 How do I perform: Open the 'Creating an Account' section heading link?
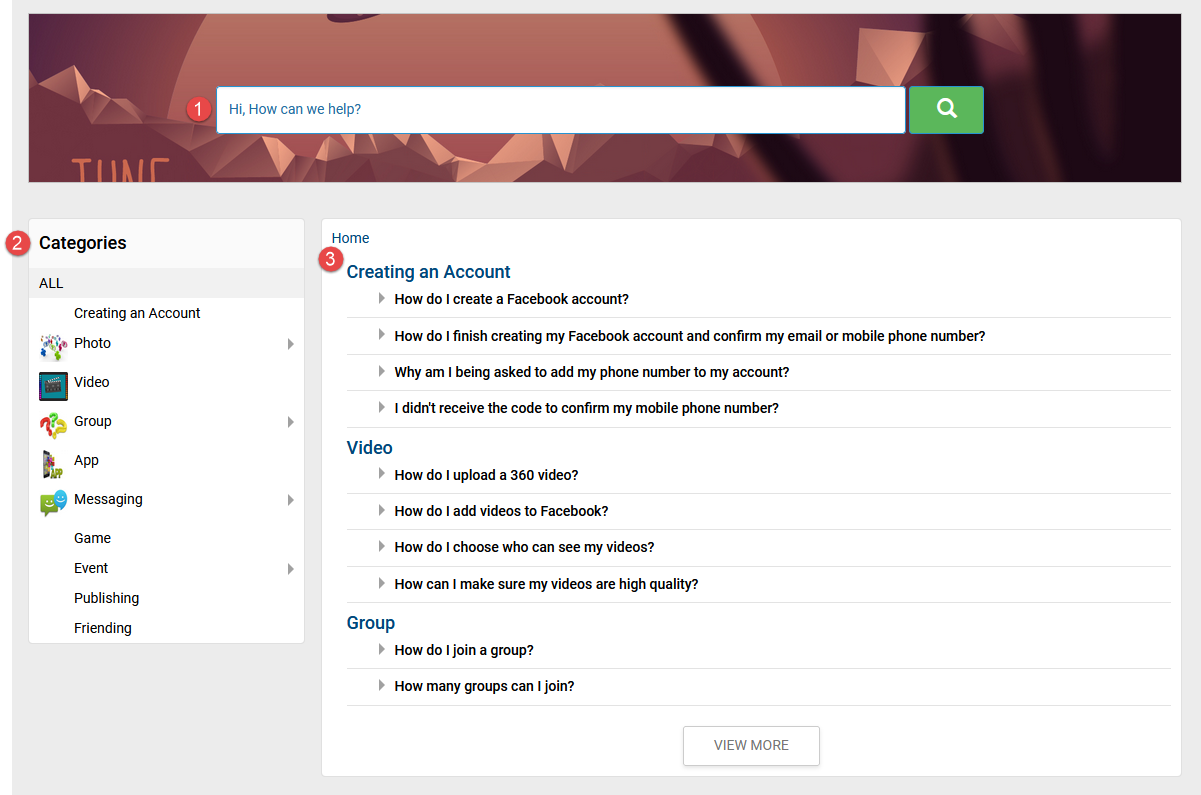[x=429, y=272]
